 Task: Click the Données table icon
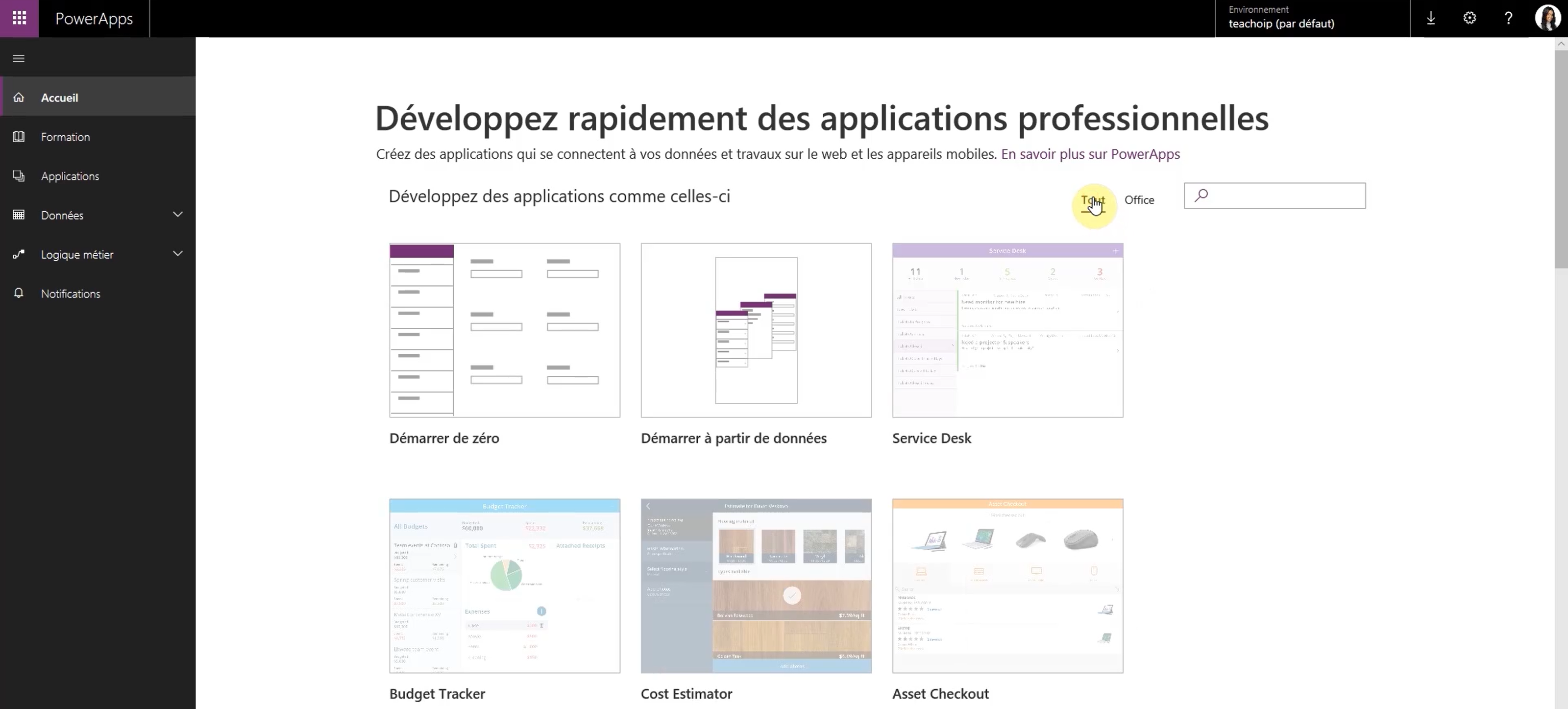19,215
